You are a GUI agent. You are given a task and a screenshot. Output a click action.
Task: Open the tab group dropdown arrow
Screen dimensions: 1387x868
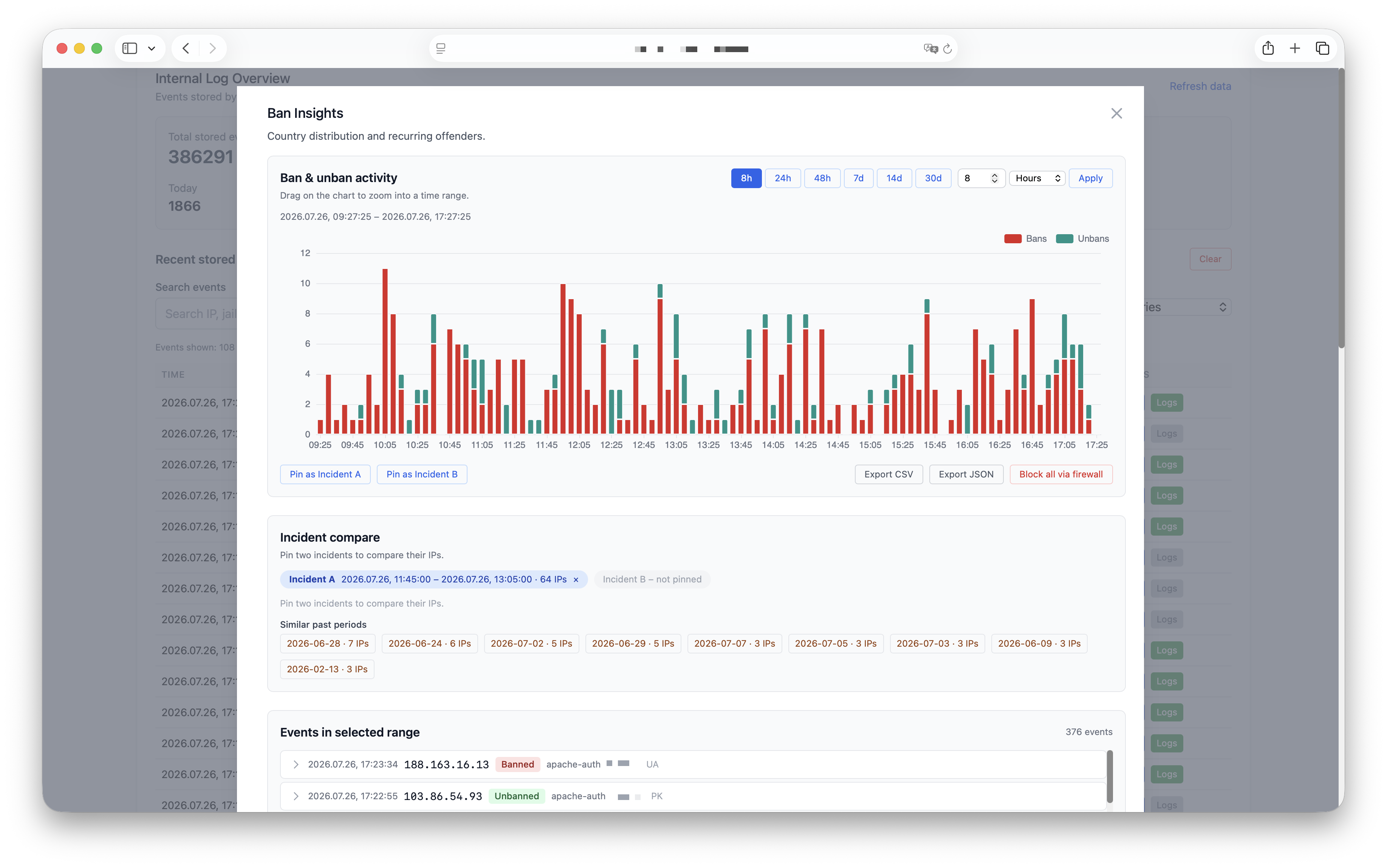click(x=152, y=48)
